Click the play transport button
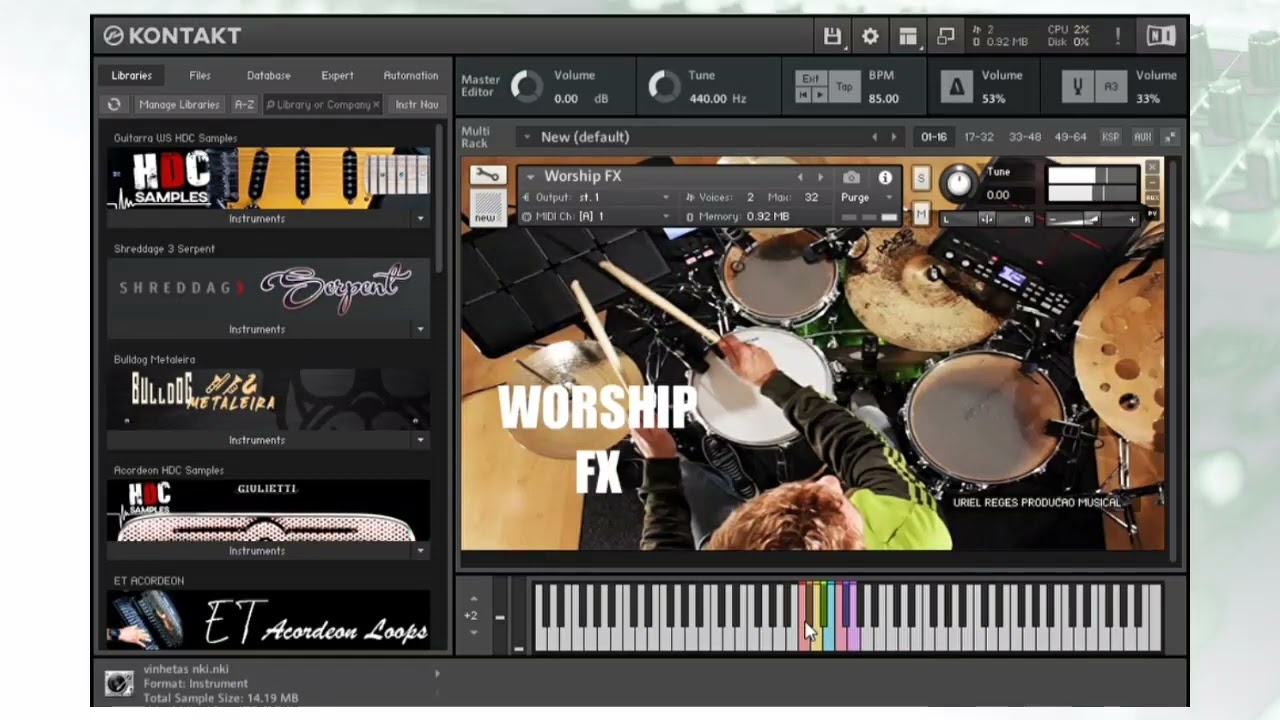This screenshot has height=720, width=1280. pyautogui.click(x=819, y=95)
